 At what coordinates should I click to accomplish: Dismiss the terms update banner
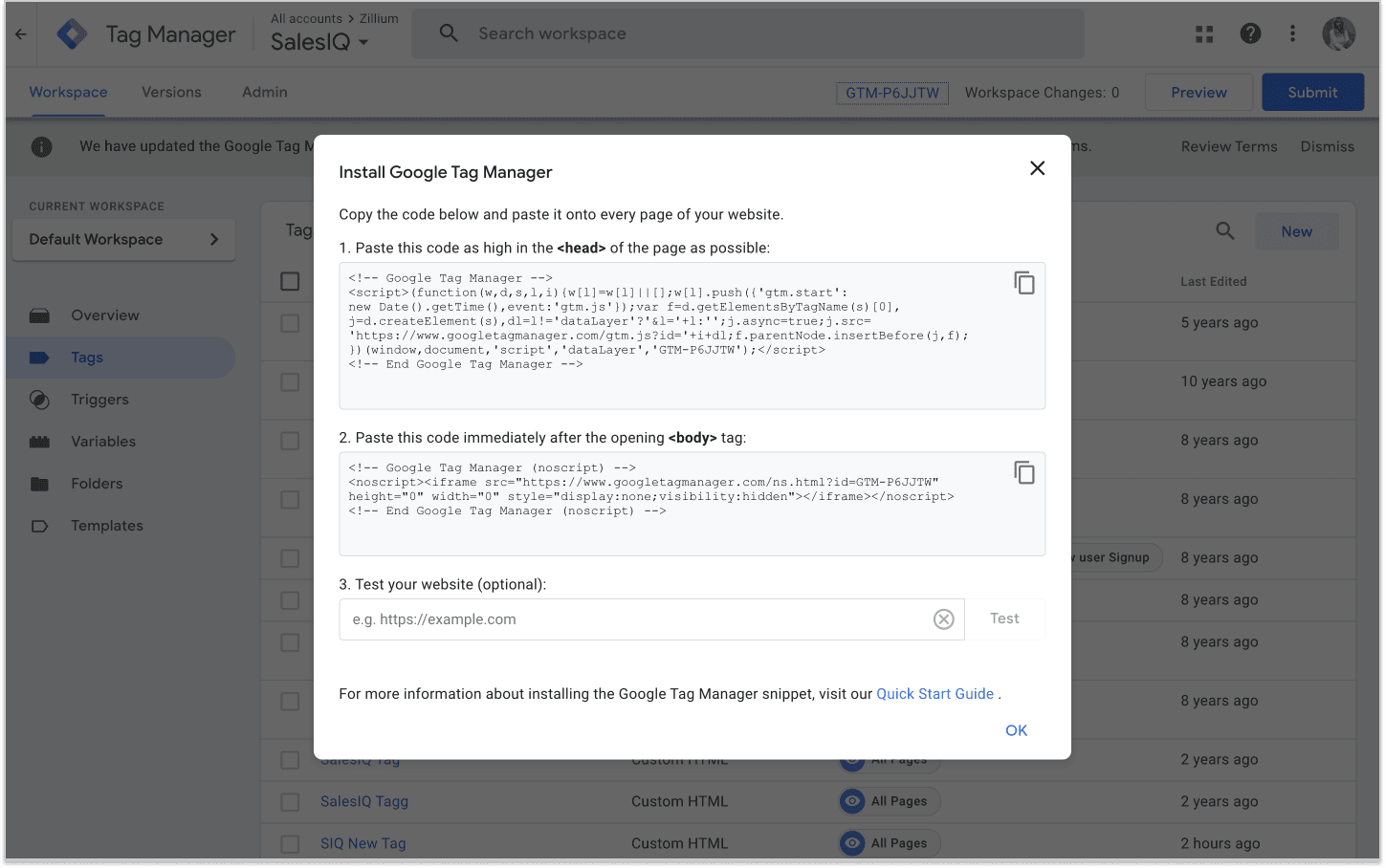pyautogui.click(x=1327, y=146)
